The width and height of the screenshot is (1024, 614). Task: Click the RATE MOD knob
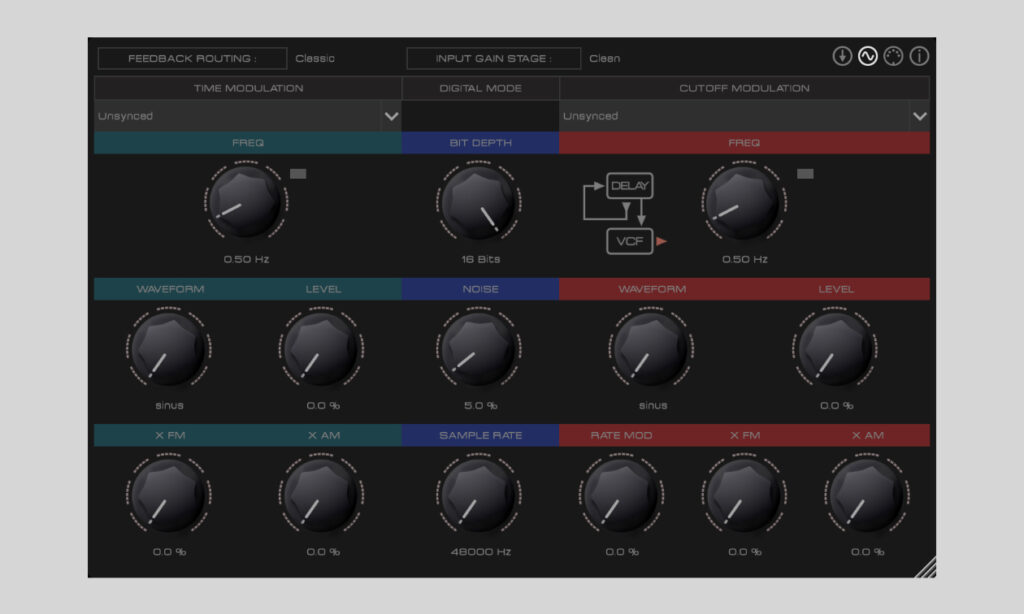(x=621, y=494)
